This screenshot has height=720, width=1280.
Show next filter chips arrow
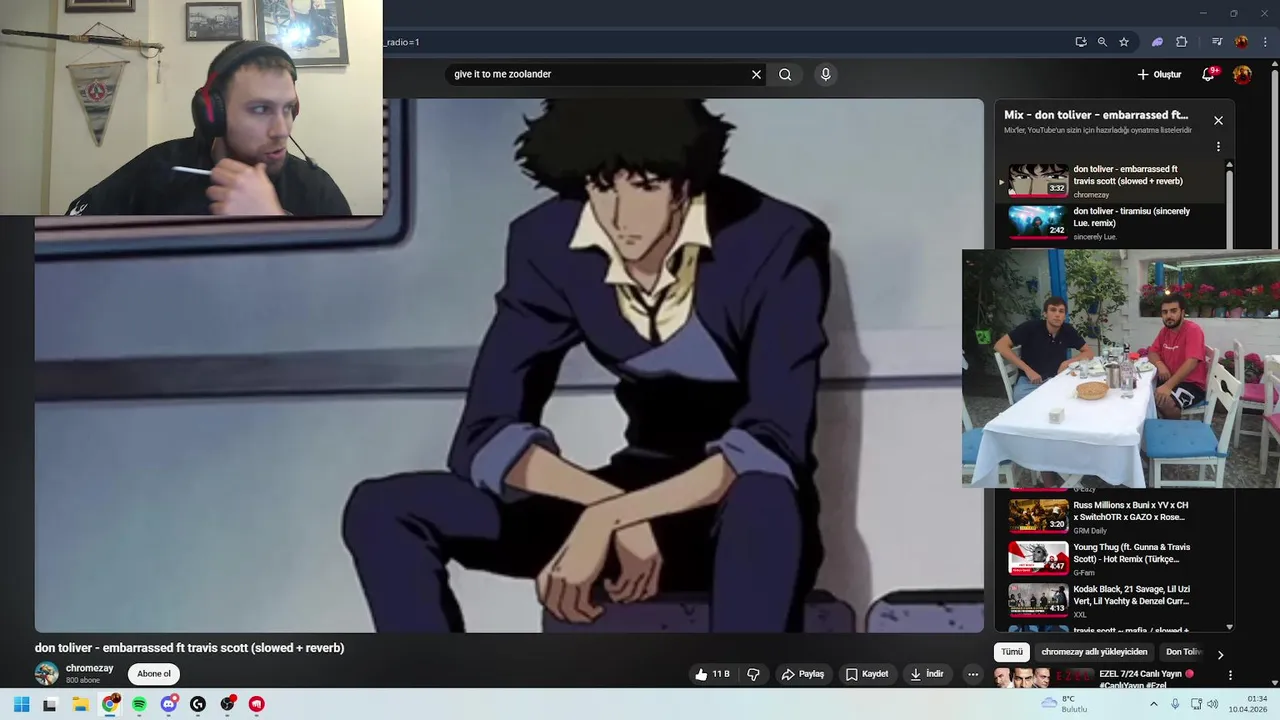click(x=1220, y=655)
